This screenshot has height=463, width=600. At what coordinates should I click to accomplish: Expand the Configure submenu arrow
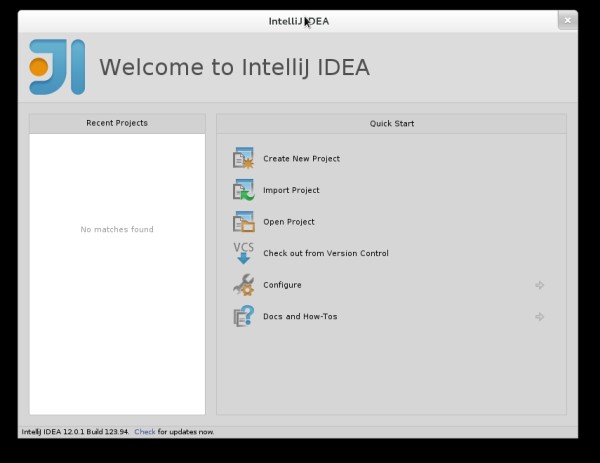540,285
